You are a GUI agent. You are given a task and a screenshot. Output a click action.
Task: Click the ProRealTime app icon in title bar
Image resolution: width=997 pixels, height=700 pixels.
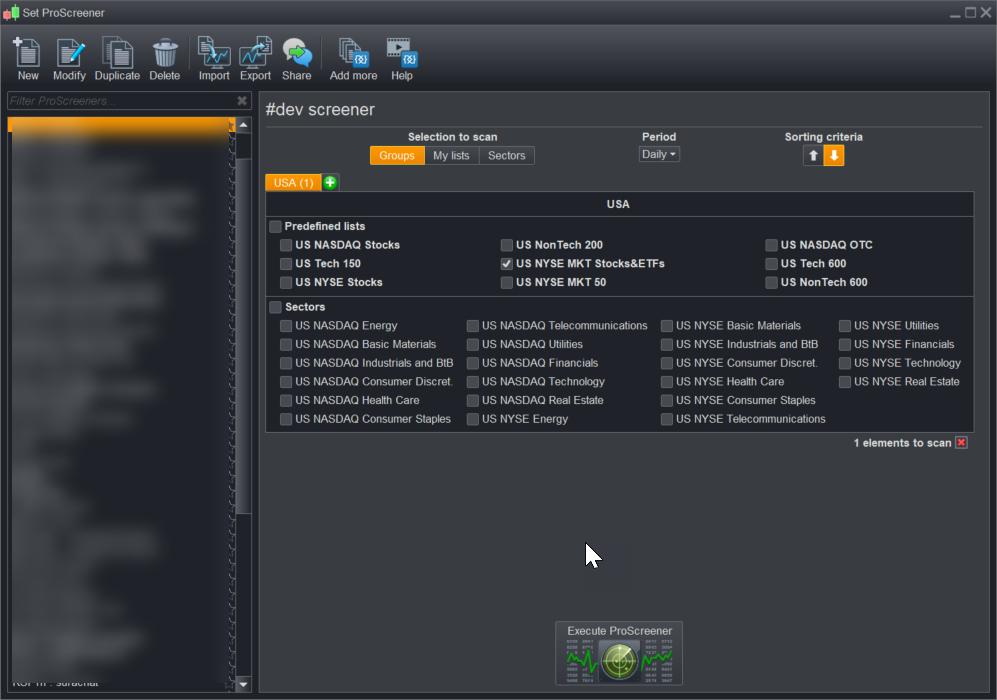point(11,13)
